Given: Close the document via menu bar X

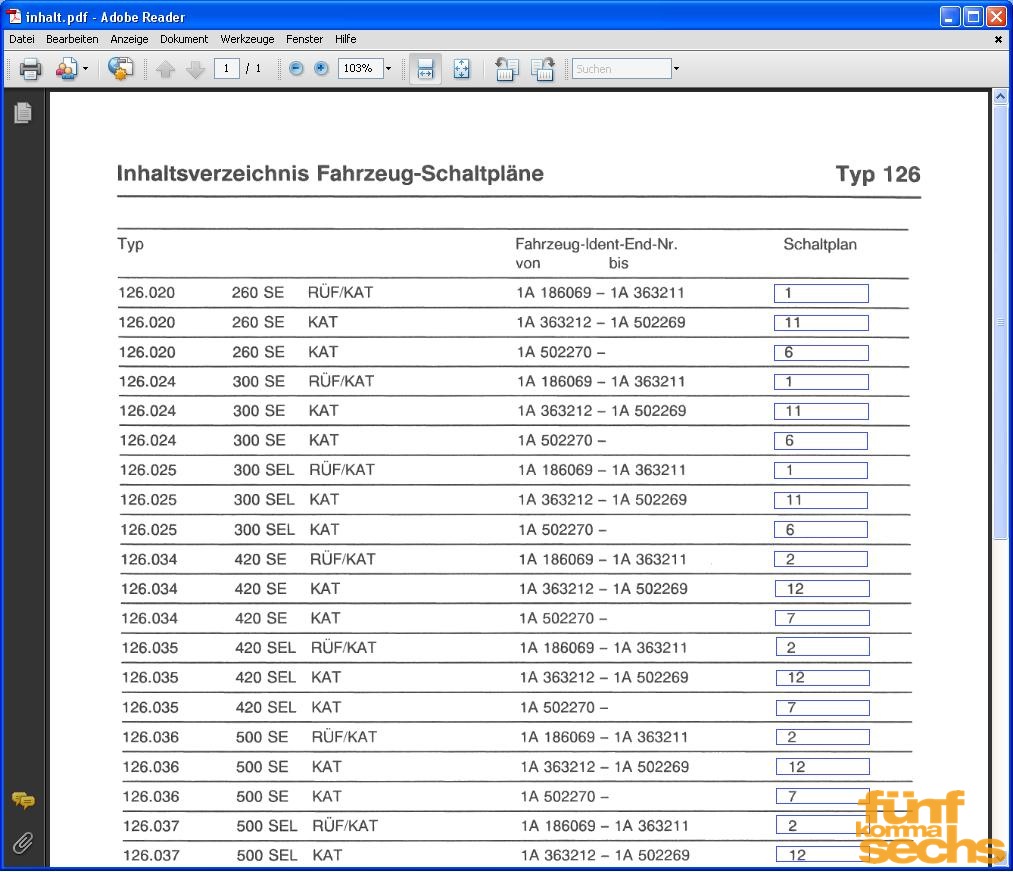Looking at the screenshot, I should tap(998, 39).
